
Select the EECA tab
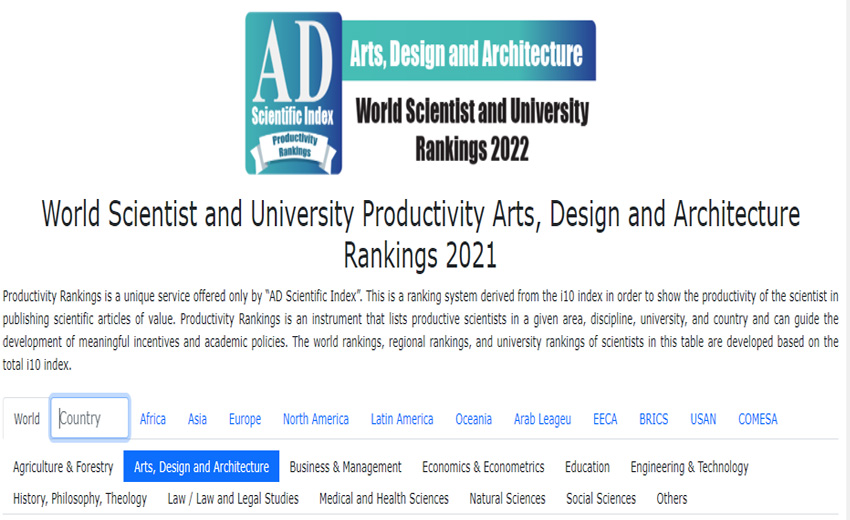coord(605,419)
